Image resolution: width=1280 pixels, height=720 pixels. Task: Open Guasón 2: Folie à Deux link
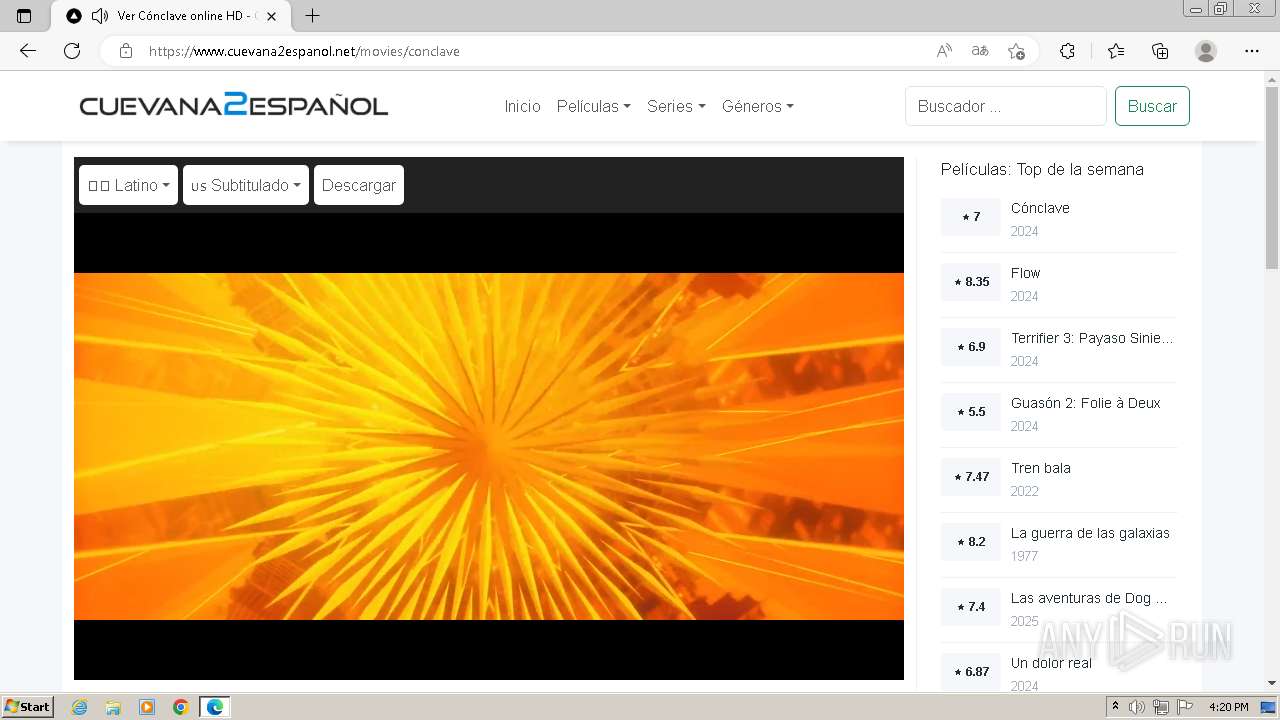point(1085,403)
